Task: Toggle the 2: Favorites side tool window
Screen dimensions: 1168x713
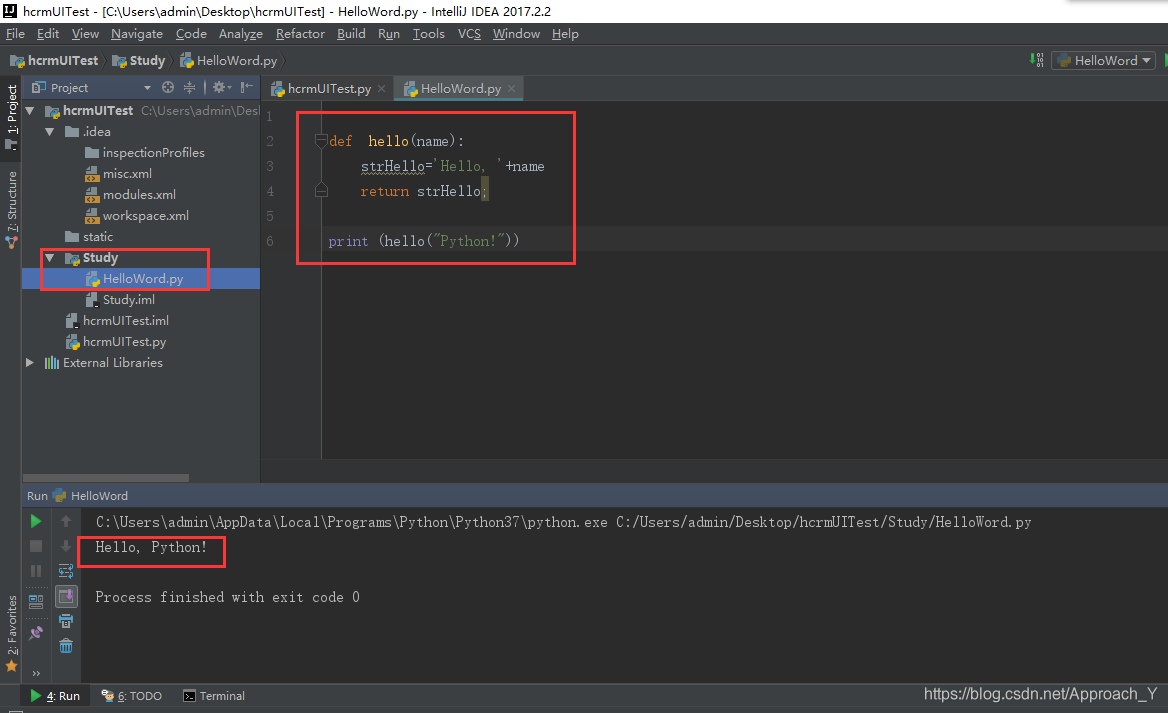Action: click(x=11, y=633)
